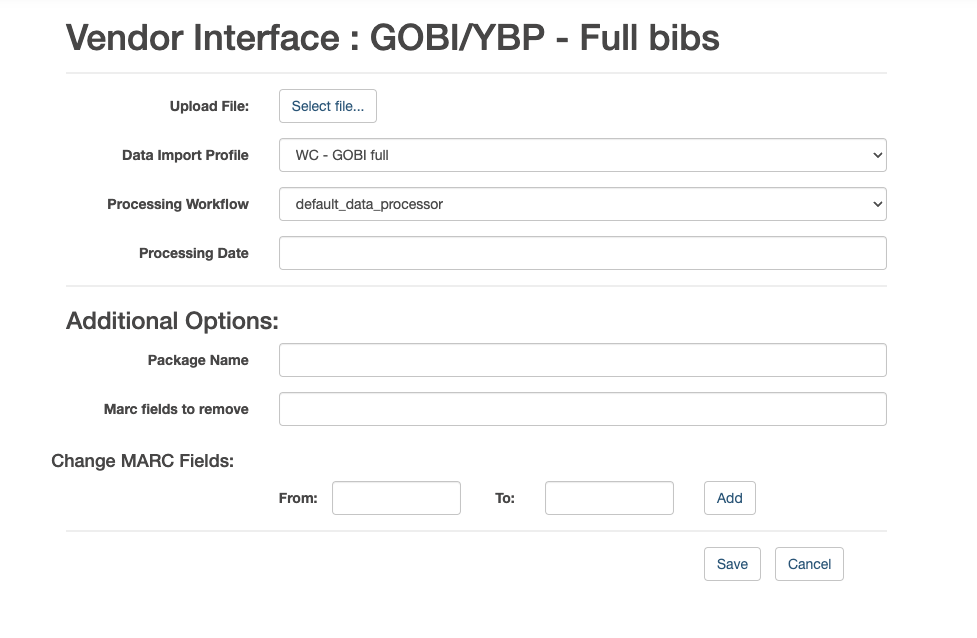Click the Processing Workflow label
Screen dimensions: 977x638
pos(178,204)
